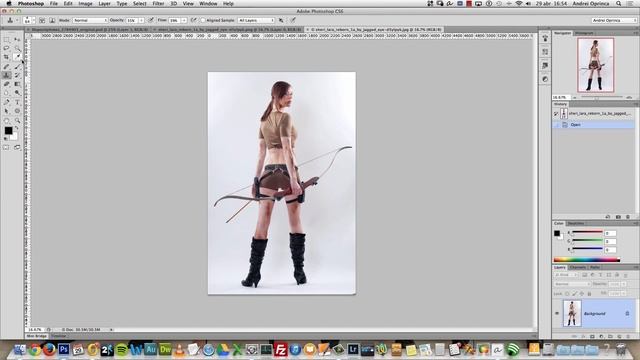Hide the Background layer with eye icon
The image size is (640, 360).
coord(557,313)
